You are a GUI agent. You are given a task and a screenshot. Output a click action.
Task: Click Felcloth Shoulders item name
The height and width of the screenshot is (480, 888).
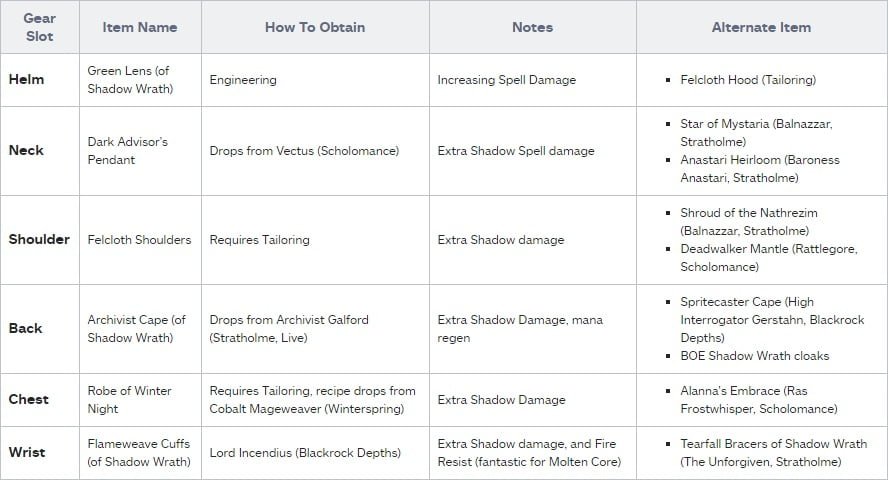[139, 240]
